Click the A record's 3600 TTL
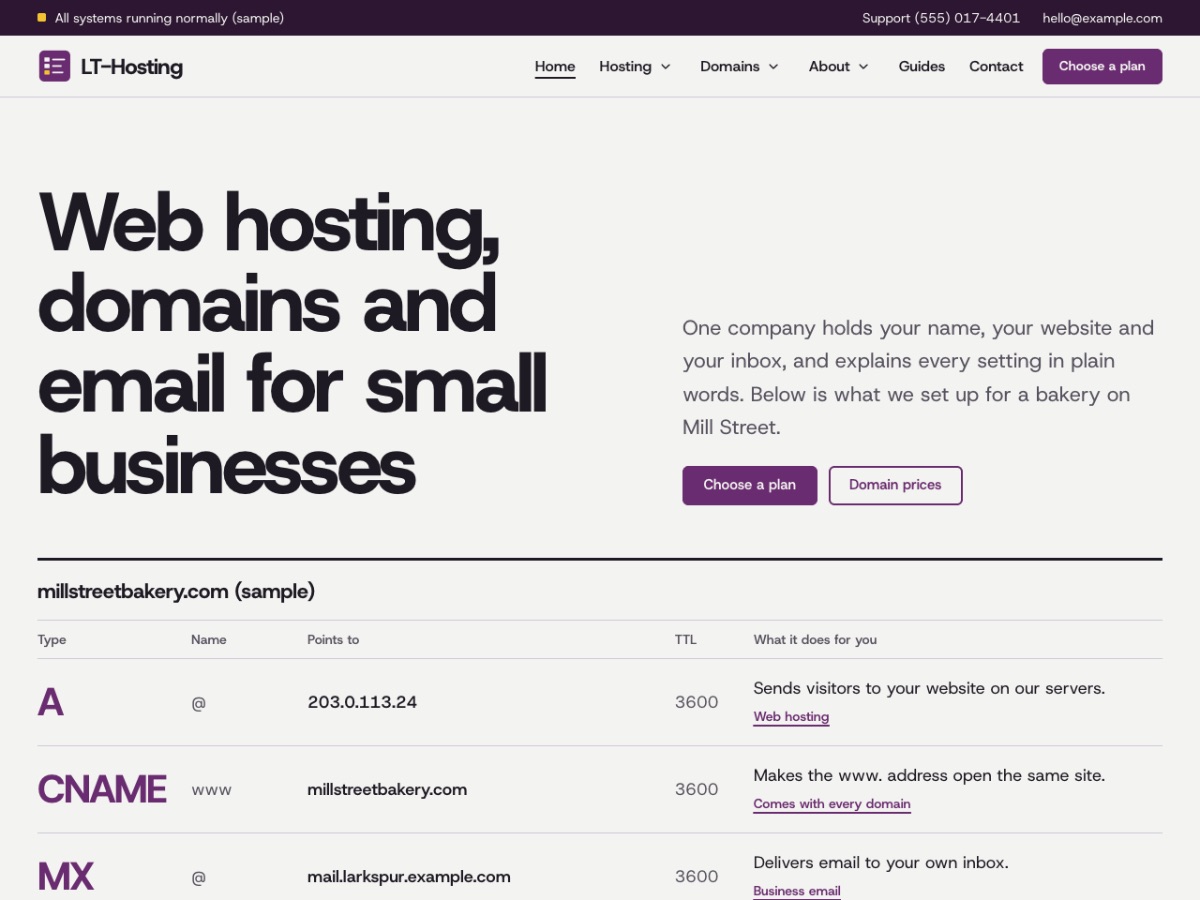The height and width of the screenshot is (900, 1200). tap(697, 702)
